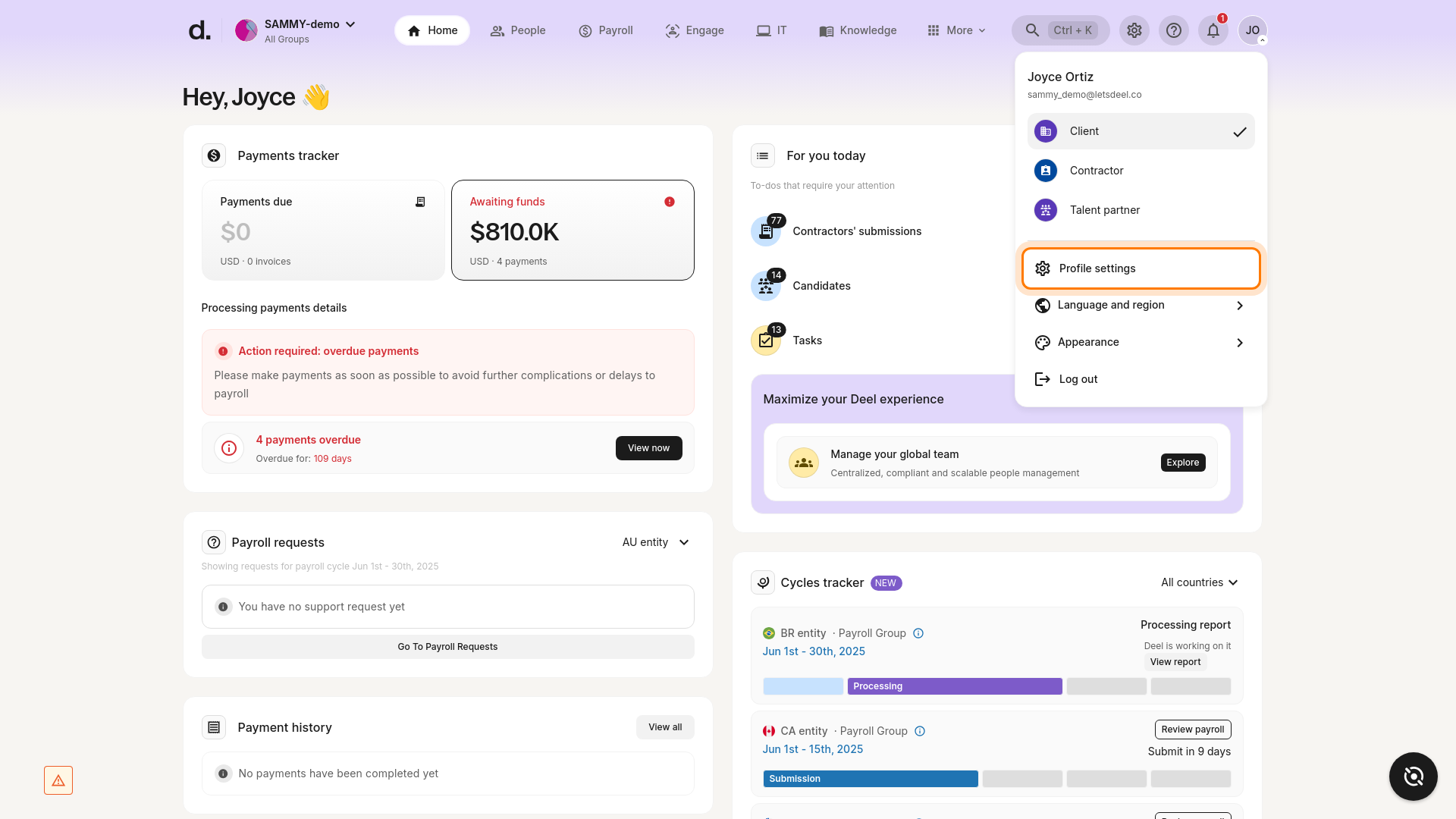Expand the More navigation menu
Viewport: 1456px width, 819px height.
point(956,30)
